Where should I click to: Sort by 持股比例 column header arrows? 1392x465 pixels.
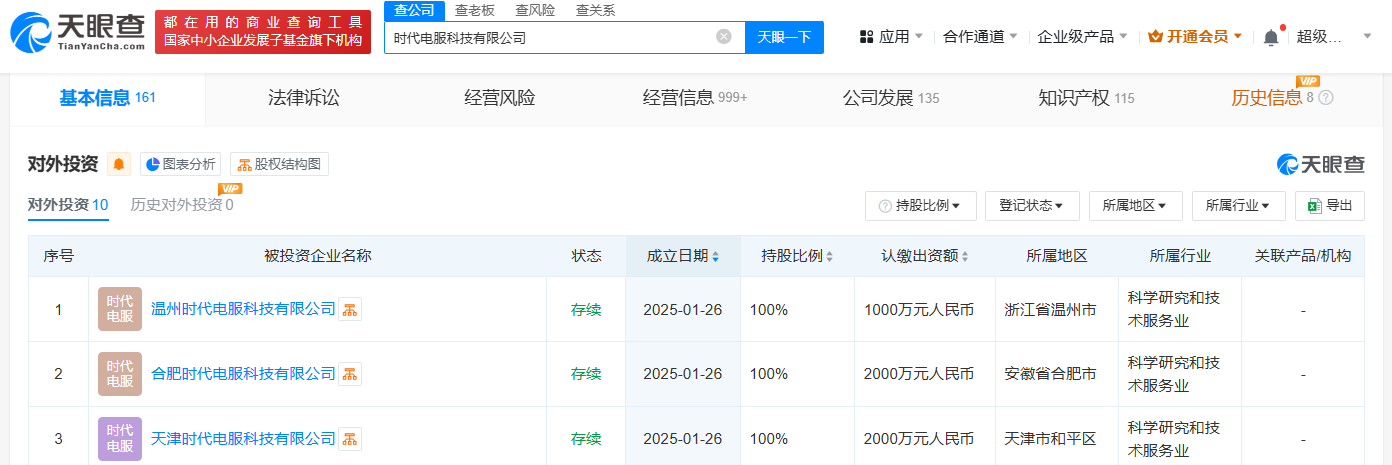tap(829, 257)
